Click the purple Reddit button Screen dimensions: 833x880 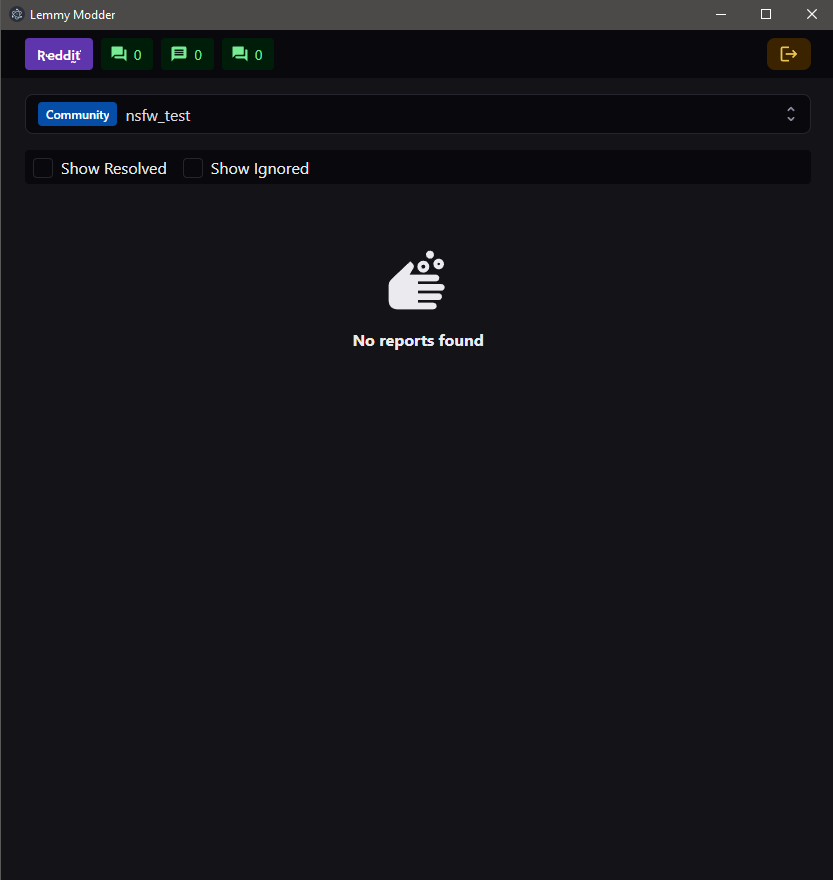pyautogui.click(x=59, y=54)
